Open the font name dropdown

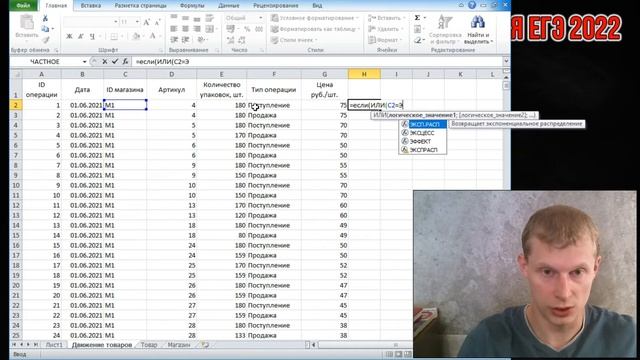[116, 22]
